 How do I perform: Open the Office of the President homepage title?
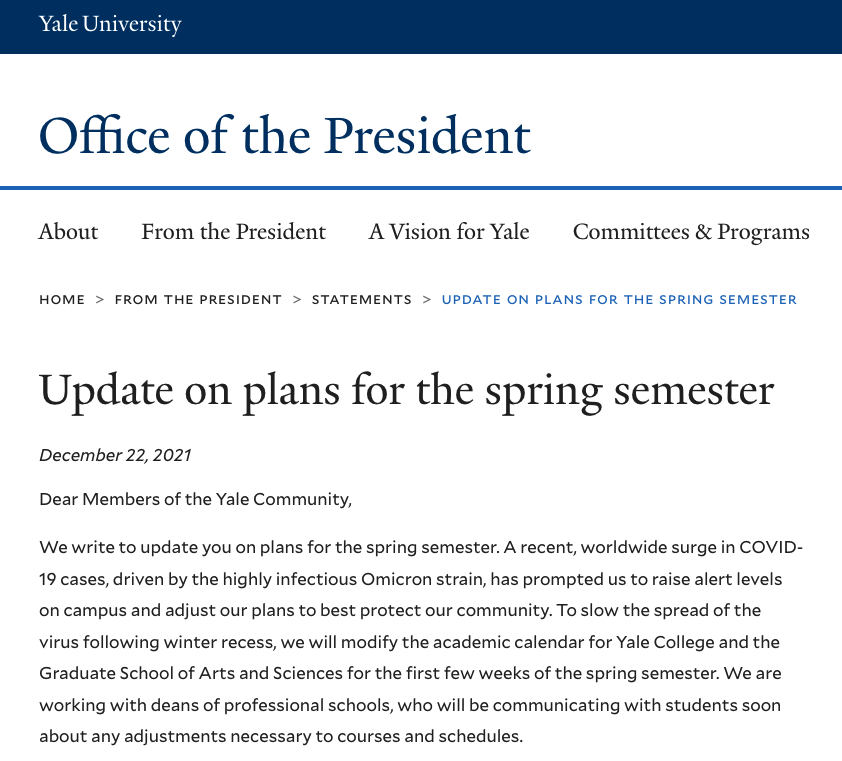pyautogui.click(x=285, y=136)
